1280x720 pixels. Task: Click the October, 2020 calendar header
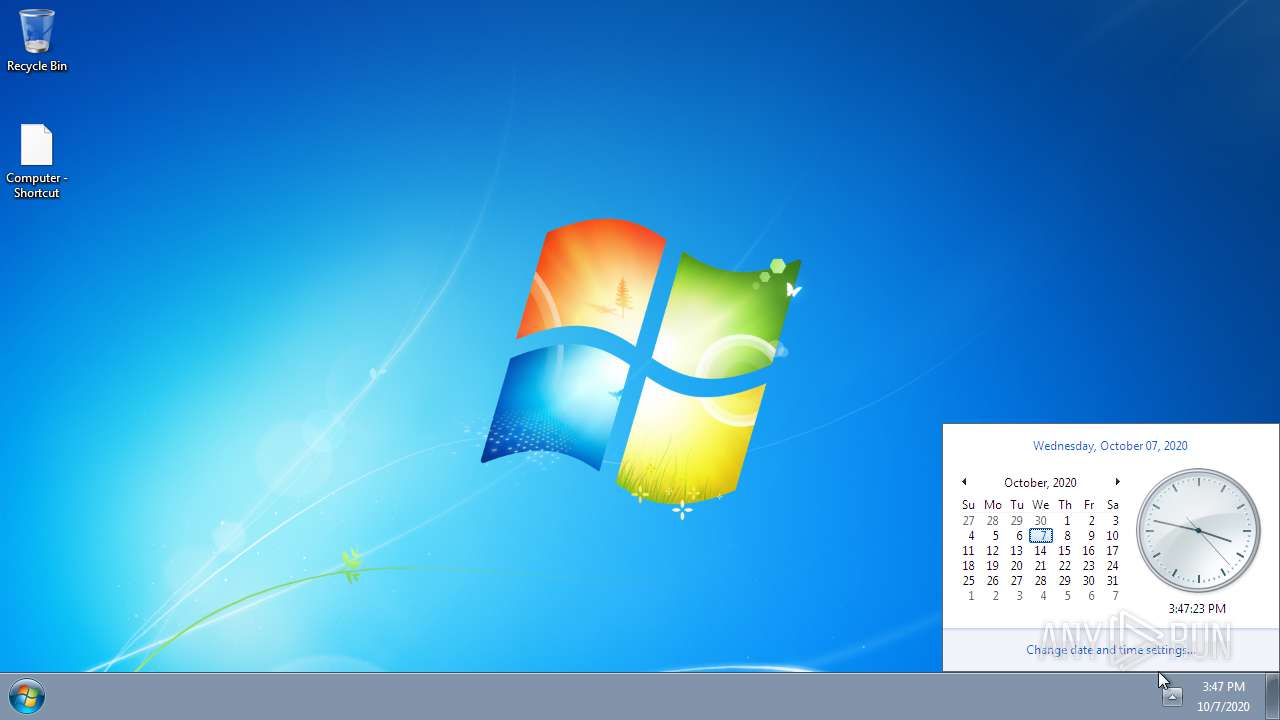tap(1040, 483)
